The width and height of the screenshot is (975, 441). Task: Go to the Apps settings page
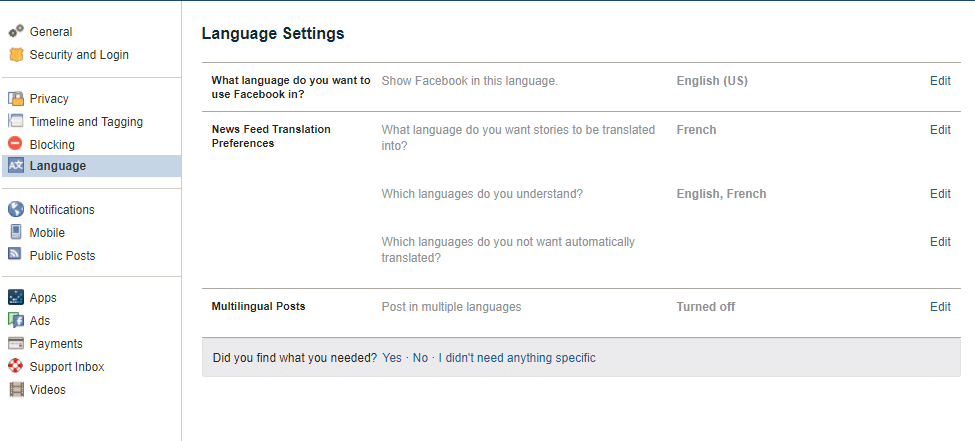(x=43, y=298)
